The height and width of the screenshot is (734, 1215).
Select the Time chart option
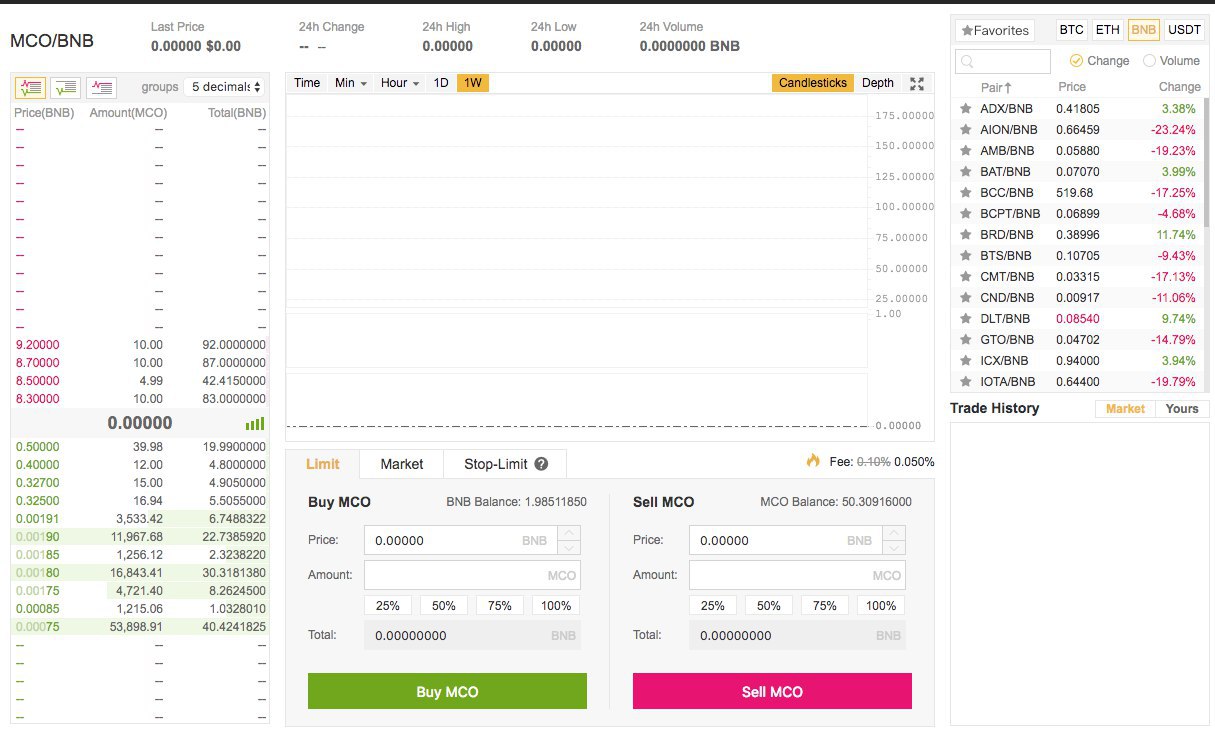[x=307, y=83]
